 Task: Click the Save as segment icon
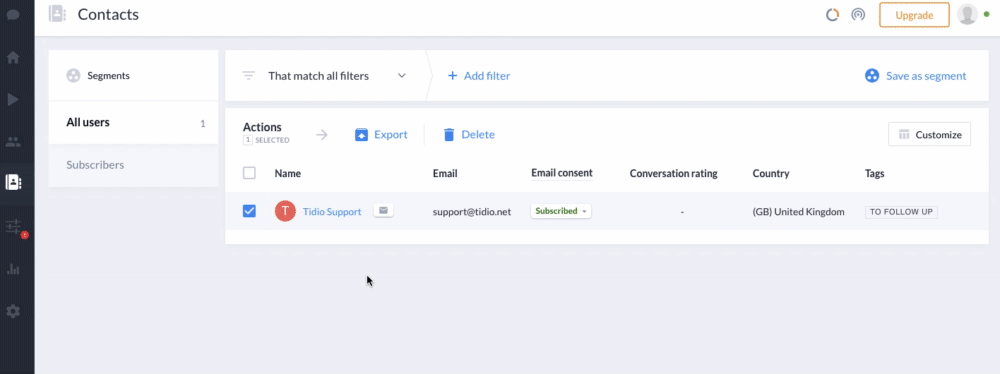point(872,76)
